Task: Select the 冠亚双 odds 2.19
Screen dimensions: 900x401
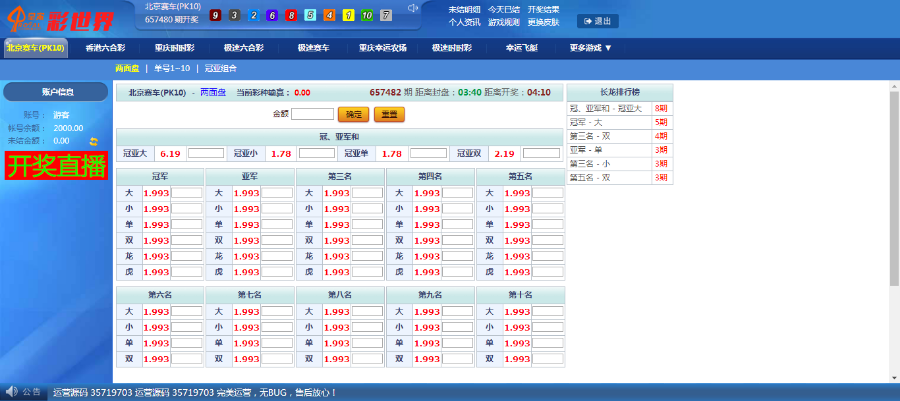Action: pyautogui.click(x=505, y=154)
